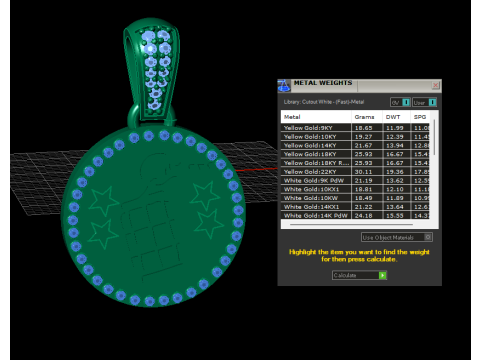Select the White Gold:9K PdW row
480x360 pixels.
355,180
